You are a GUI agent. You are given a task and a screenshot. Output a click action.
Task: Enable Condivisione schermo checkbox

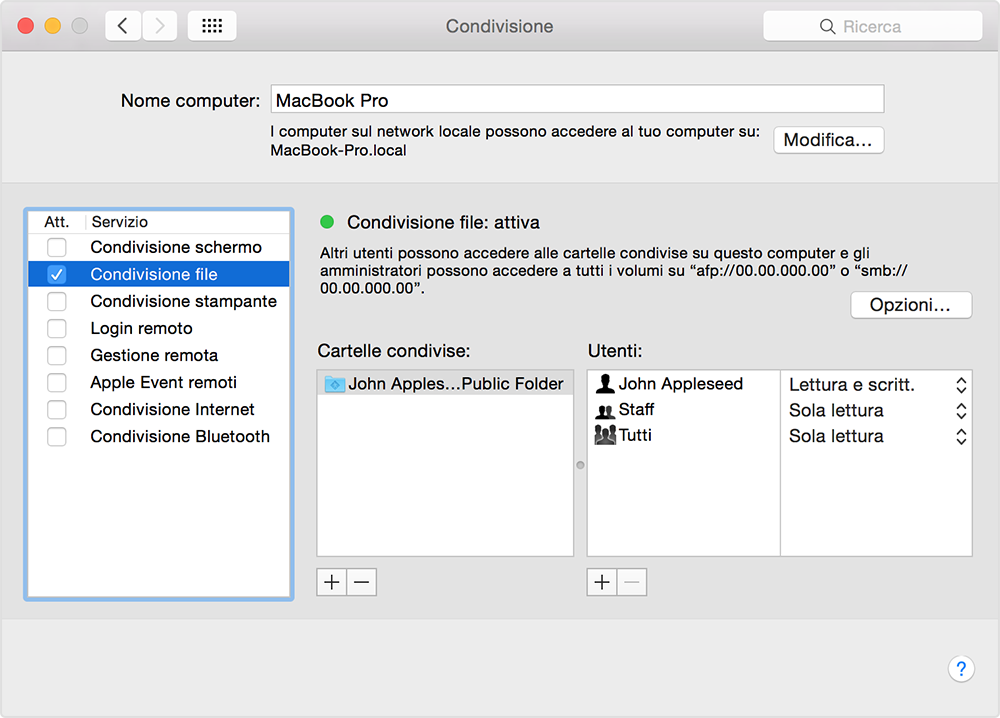(57, 247)
